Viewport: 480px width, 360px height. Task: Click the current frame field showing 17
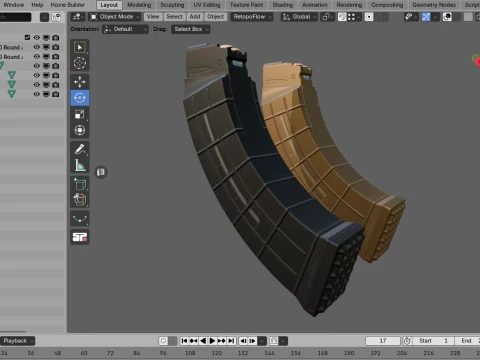383,341
